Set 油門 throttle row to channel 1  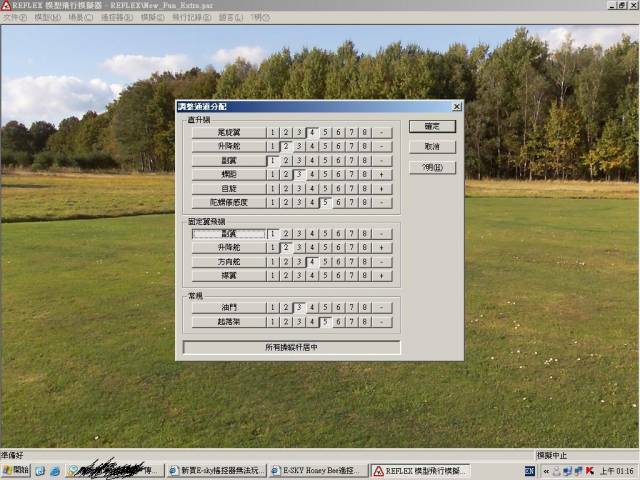point(273,307)
